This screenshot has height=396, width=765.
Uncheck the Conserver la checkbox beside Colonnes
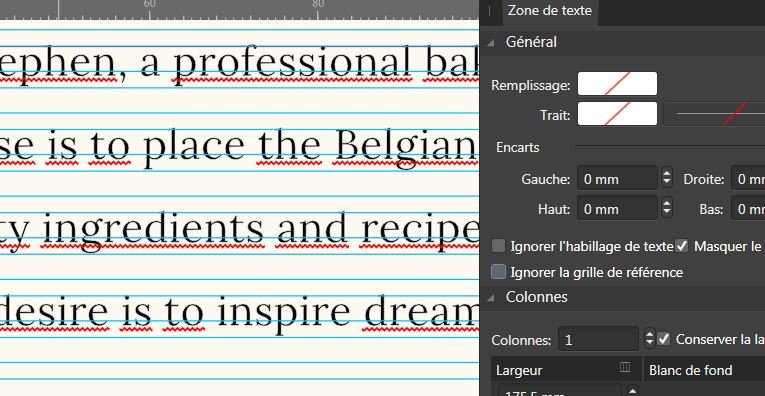[x=663, y=338]
